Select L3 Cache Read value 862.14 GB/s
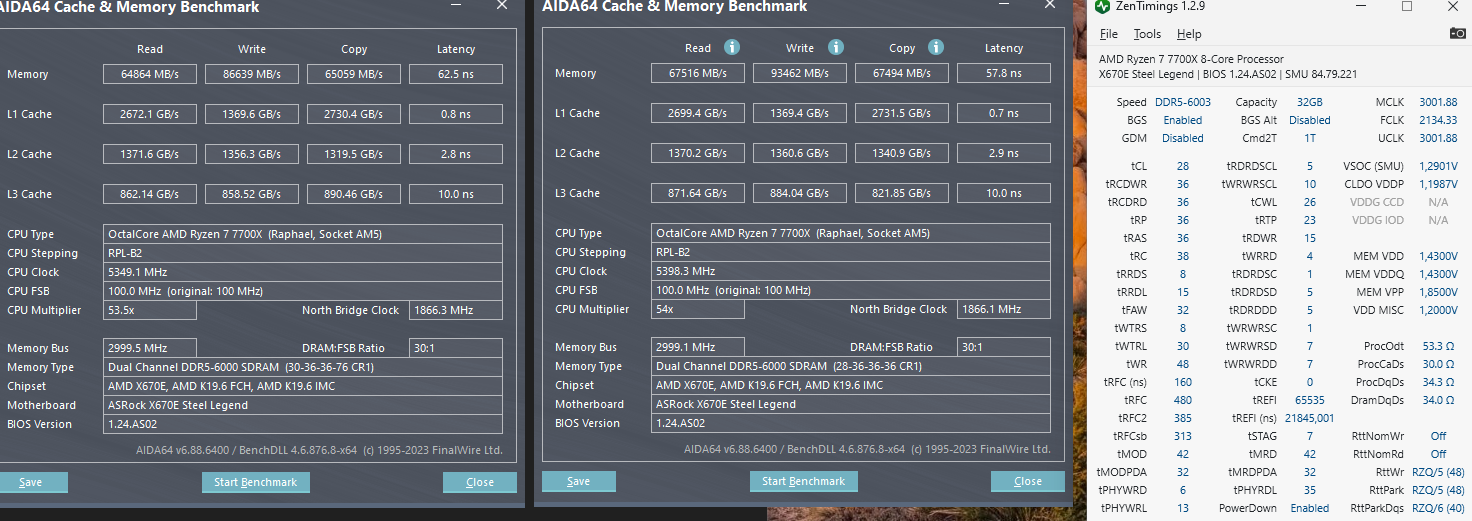 pyautogui.click(x=150, y=194)
